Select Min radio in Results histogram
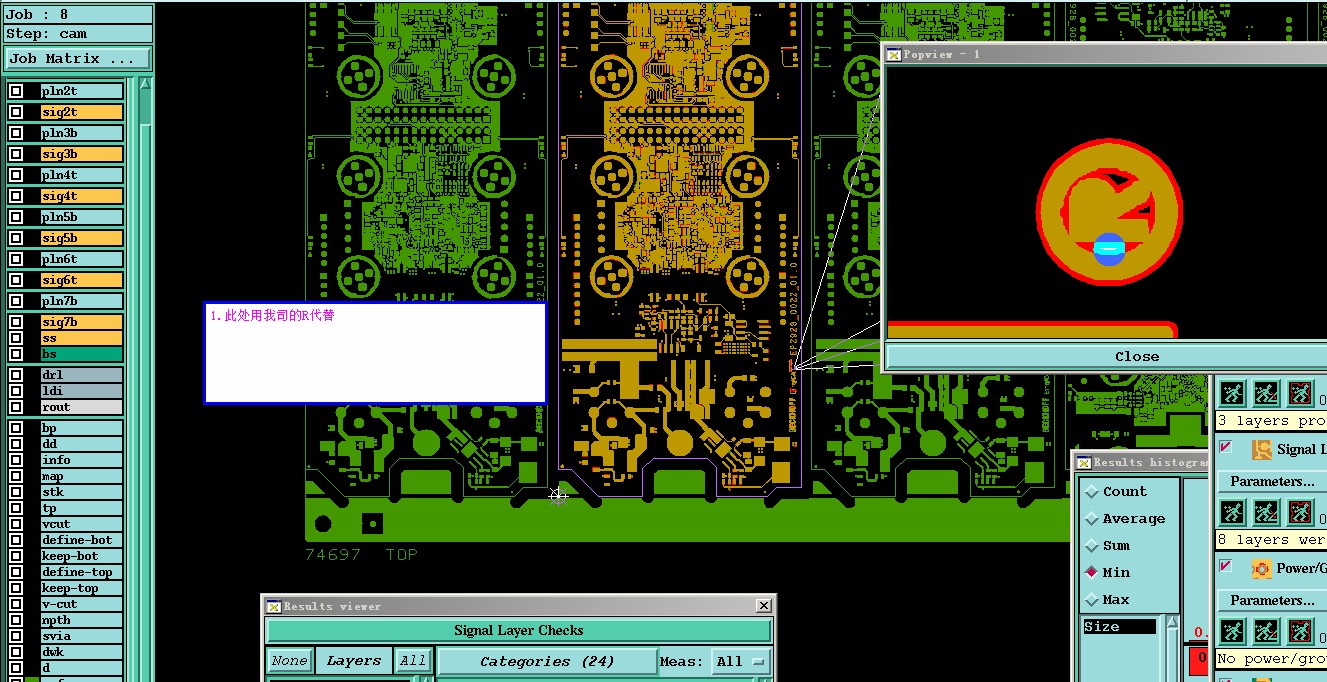This screenshot has width=1327, height=682. 1092,573
